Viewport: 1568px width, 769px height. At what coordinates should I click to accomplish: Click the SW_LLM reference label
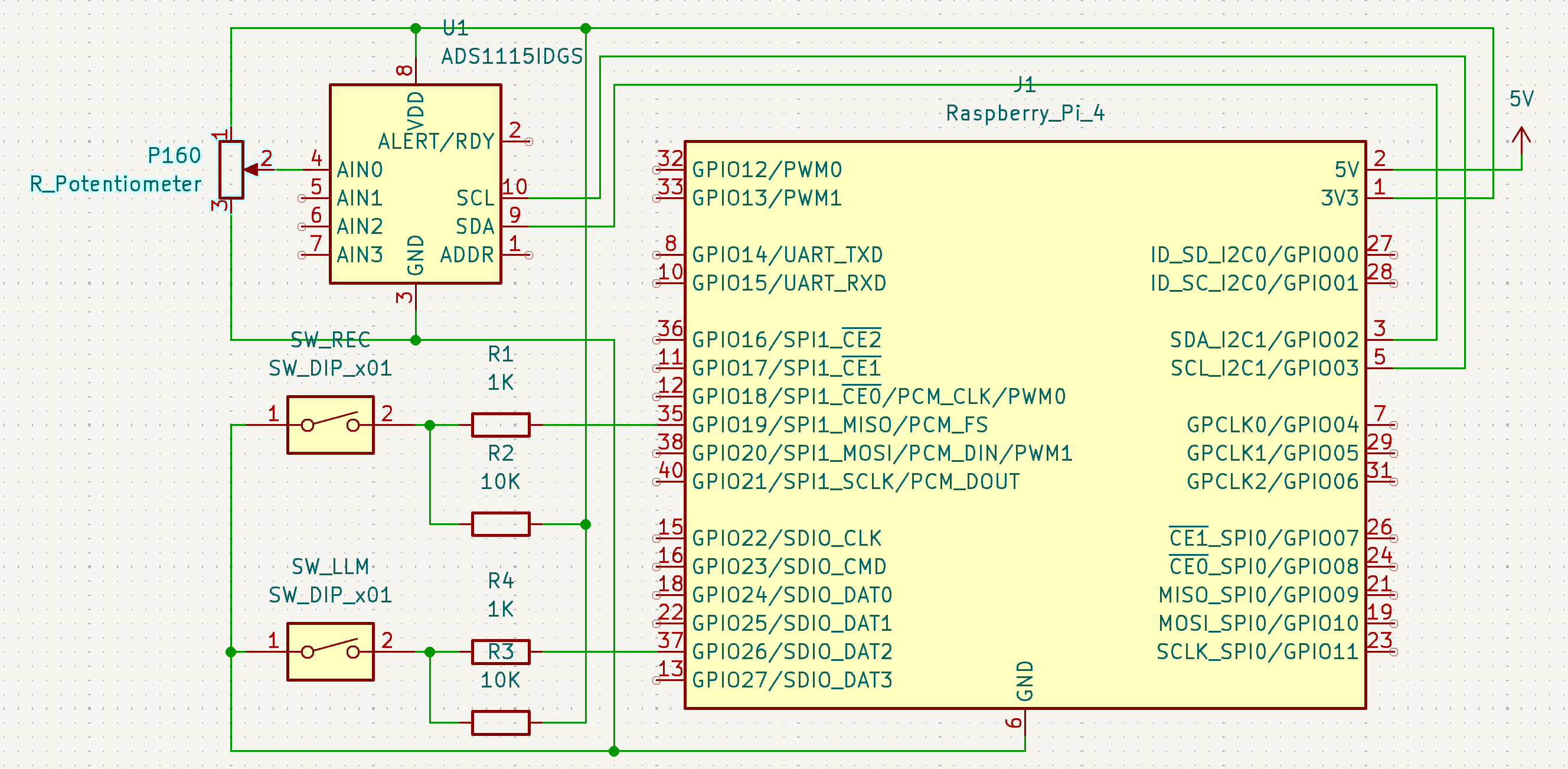(x=331, y=567)
